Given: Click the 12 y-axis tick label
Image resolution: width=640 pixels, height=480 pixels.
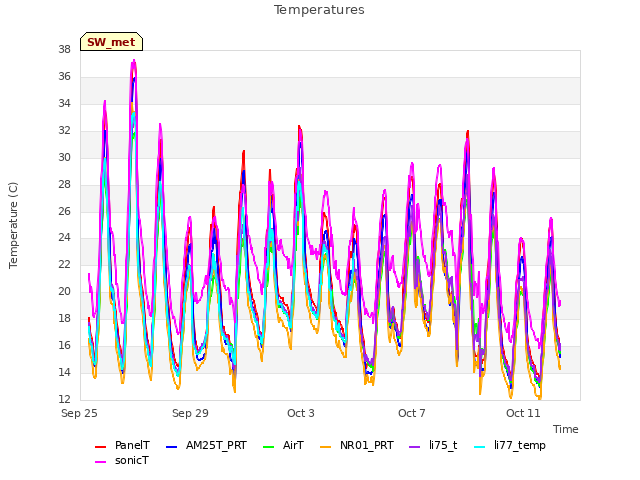Looking at the screenshot, I should pyautogui.click(x=64, y=399).
